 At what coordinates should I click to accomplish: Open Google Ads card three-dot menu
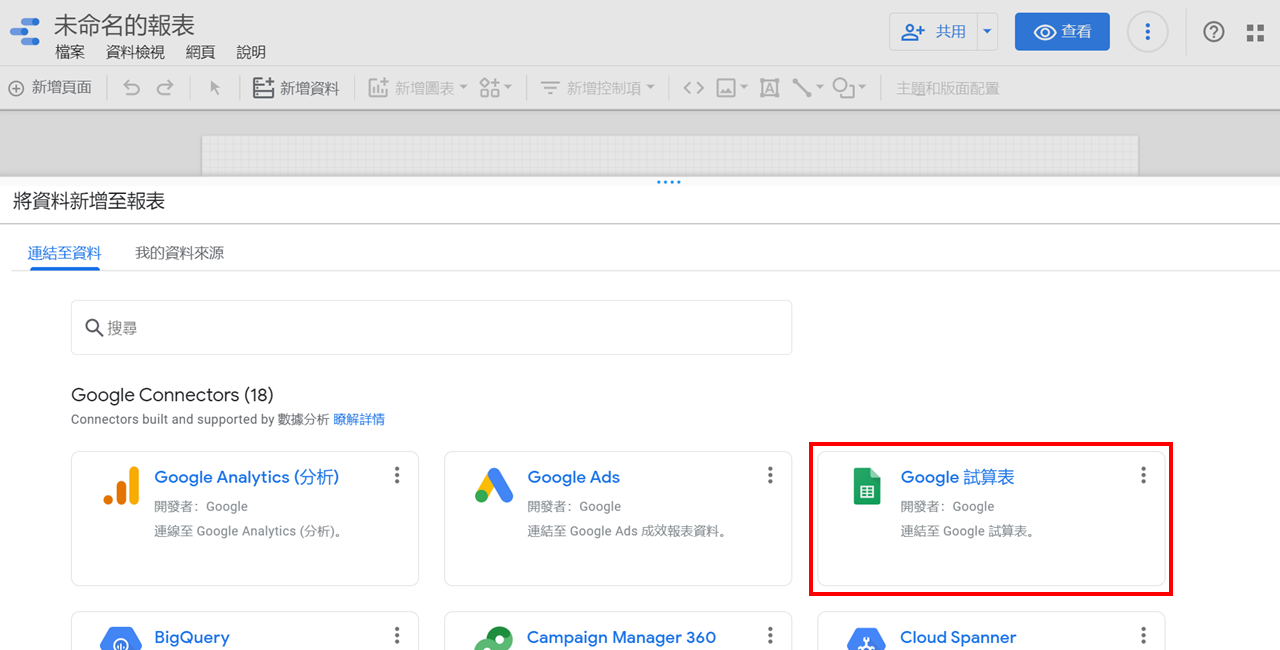[770, 475]
